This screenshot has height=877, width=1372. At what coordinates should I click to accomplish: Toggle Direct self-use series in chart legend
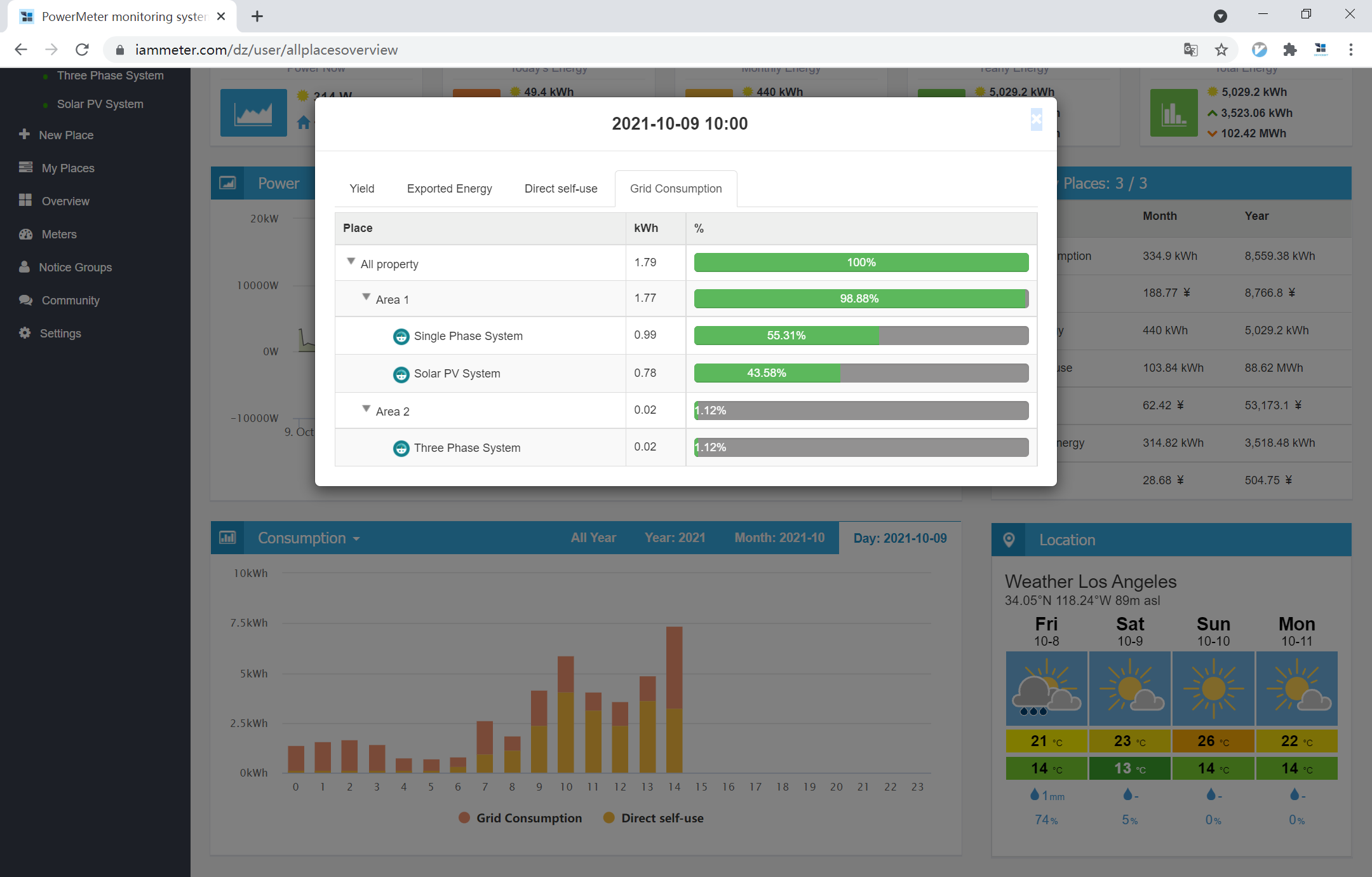[x=654, y=818]
